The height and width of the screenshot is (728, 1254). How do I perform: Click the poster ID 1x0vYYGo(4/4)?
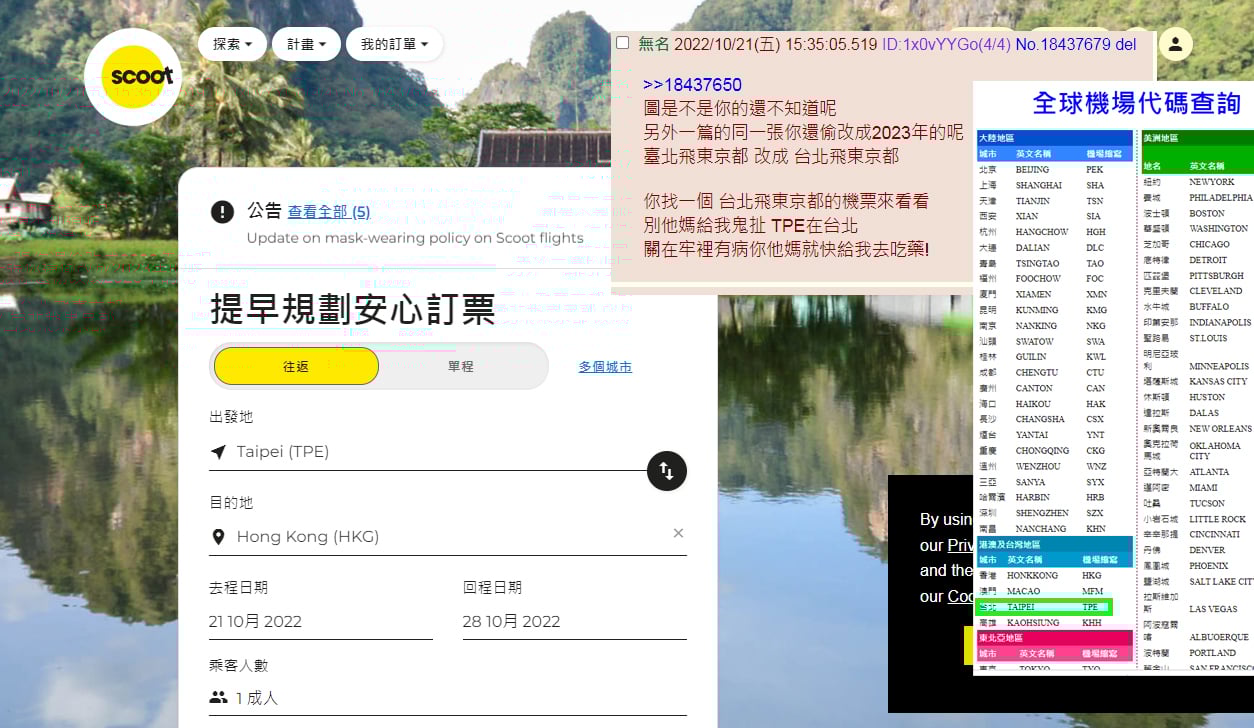946,44
